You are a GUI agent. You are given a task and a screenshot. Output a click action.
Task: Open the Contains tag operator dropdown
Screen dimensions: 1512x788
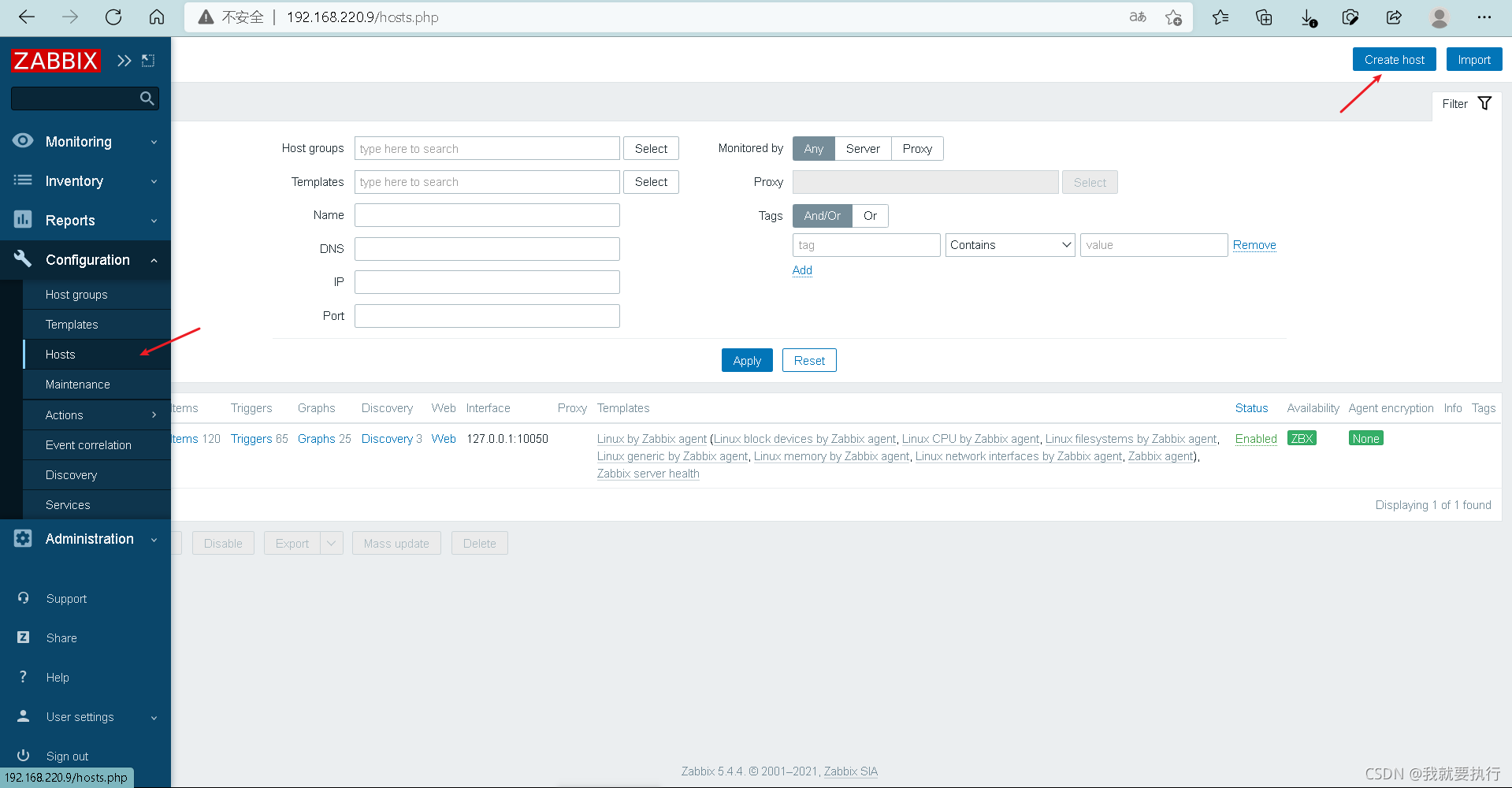click(x=1010, y=245)
